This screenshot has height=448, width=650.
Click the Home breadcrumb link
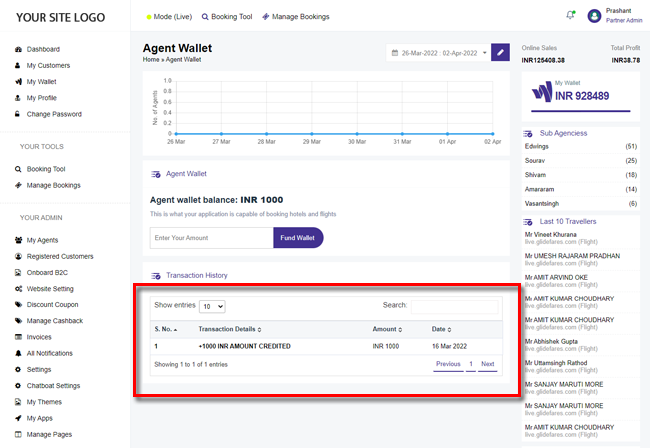(151, 60)
